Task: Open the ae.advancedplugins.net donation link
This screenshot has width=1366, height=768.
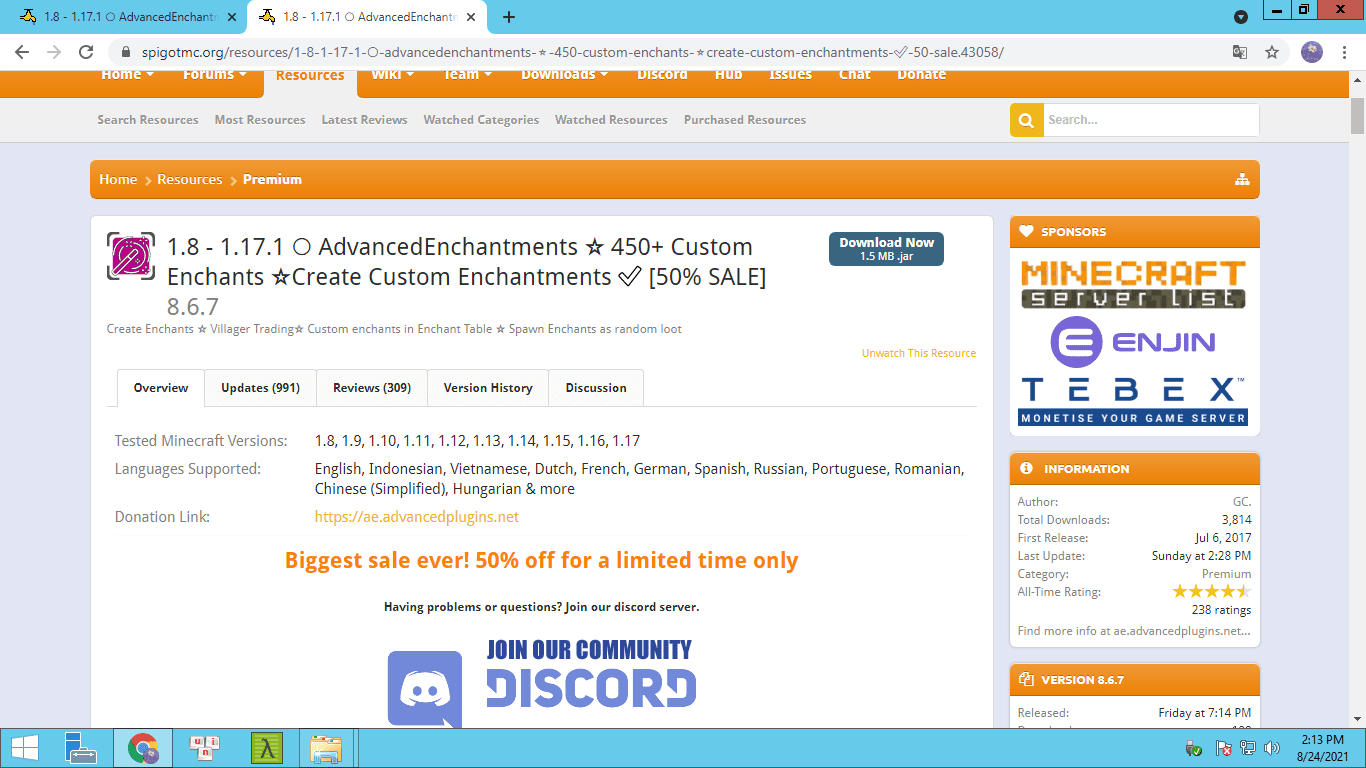Action: click(x=417, y=517)
